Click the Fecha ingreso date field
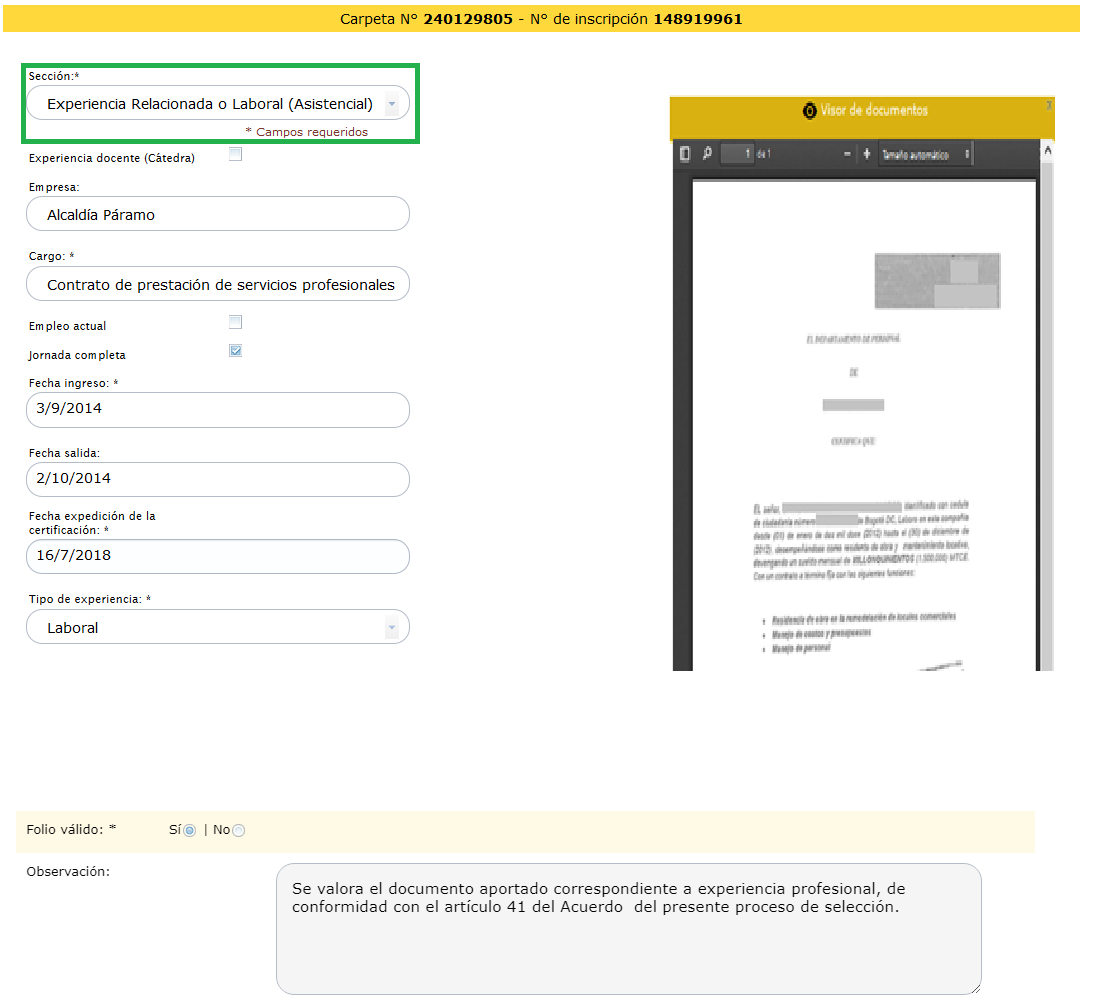 pos(218,409)
